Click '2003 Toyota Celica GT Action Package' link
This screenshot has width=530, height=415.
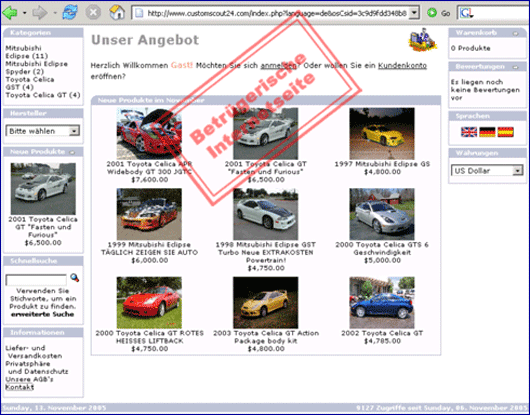point(266,337)
